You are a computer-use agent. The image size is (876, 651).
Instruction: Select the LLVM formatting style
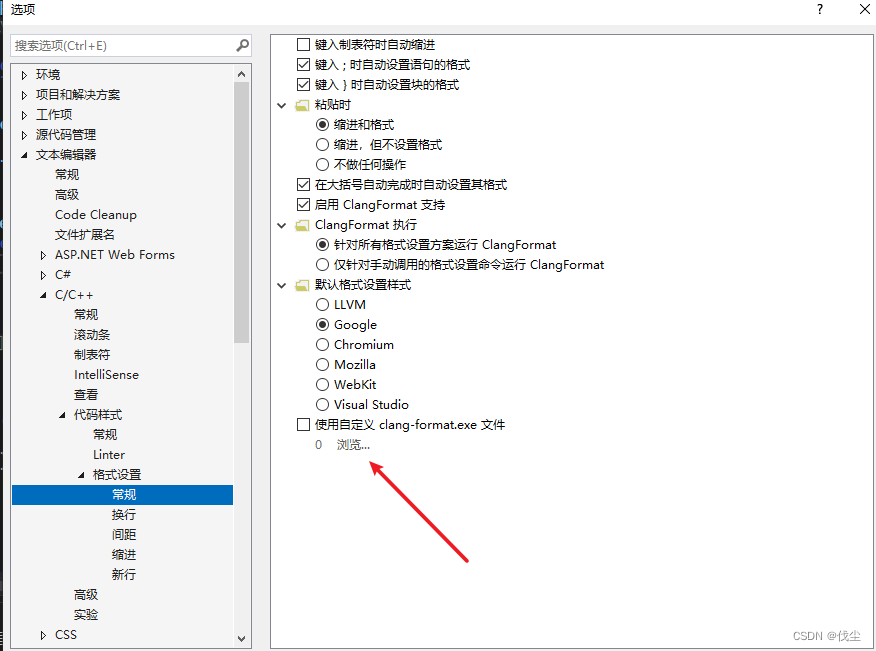tap(322, 304)
